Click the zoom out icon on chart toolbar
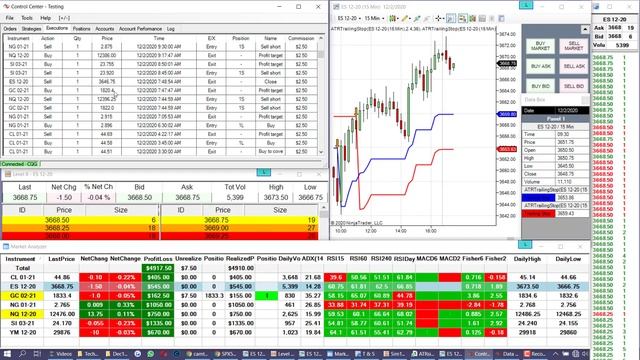640x360 pixels. (427, 18)
